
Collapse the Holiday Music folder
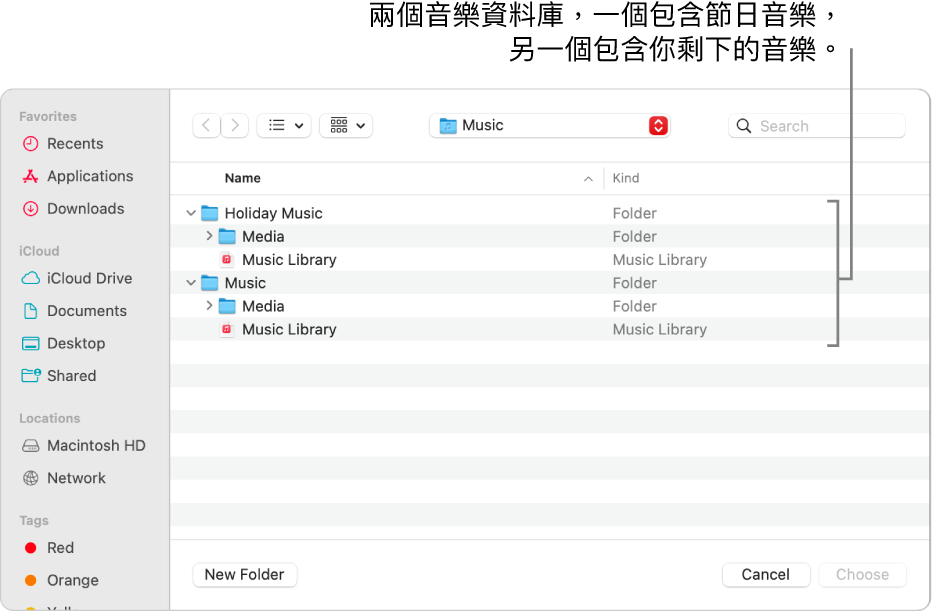(191, 213)
